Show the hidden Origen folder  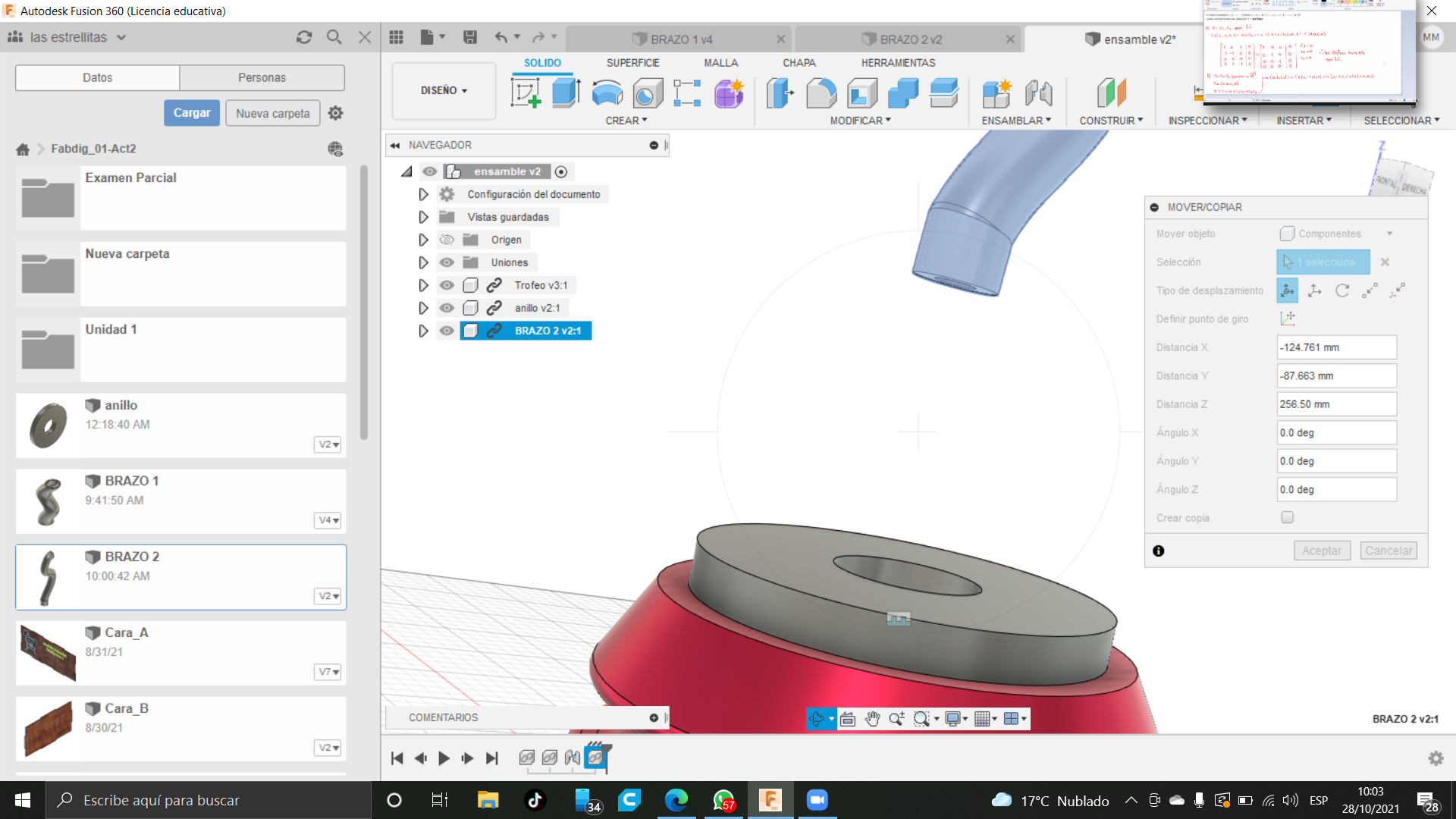(447, 240)
